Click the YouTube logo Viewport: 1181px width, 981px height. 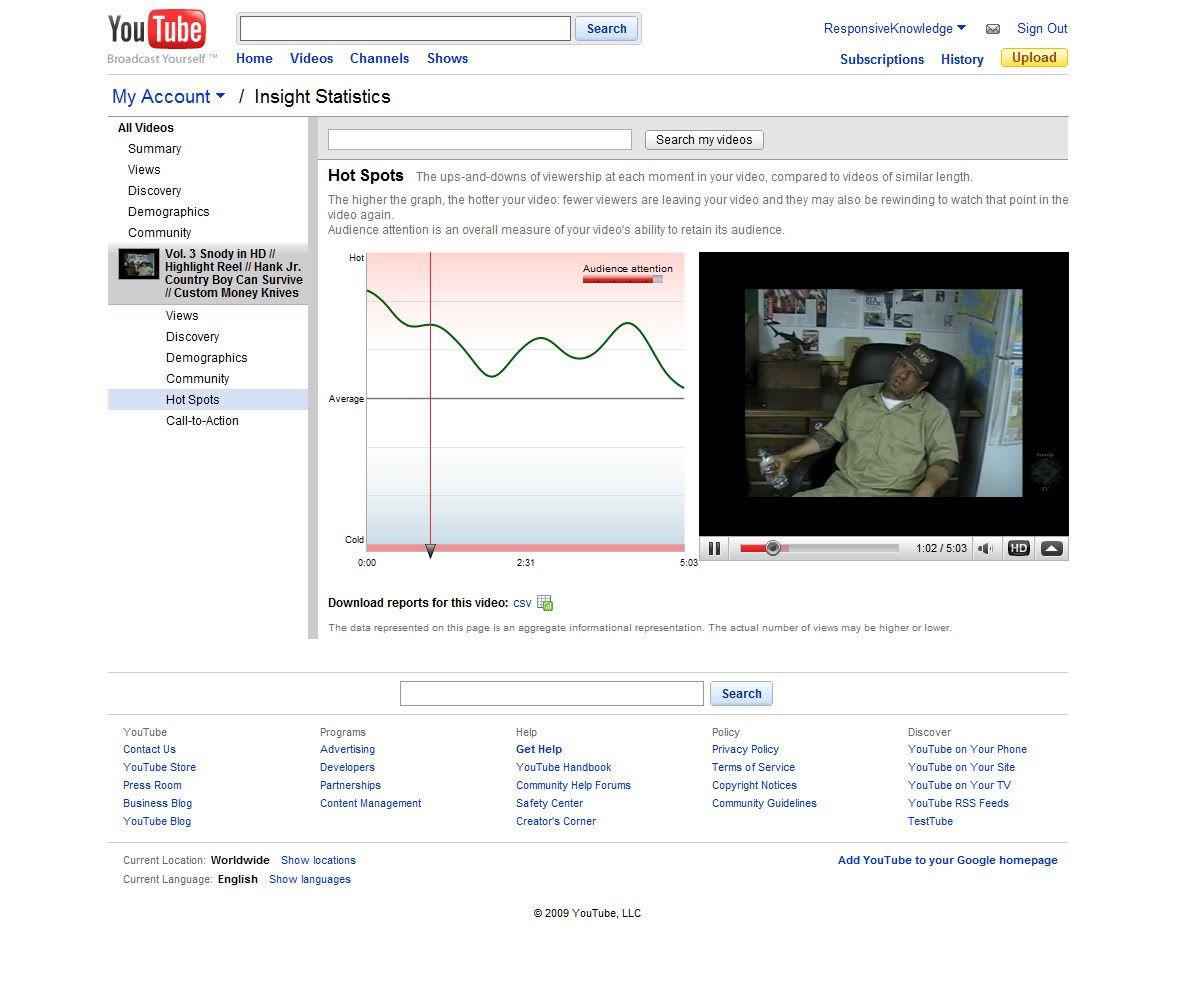[157, 30]
